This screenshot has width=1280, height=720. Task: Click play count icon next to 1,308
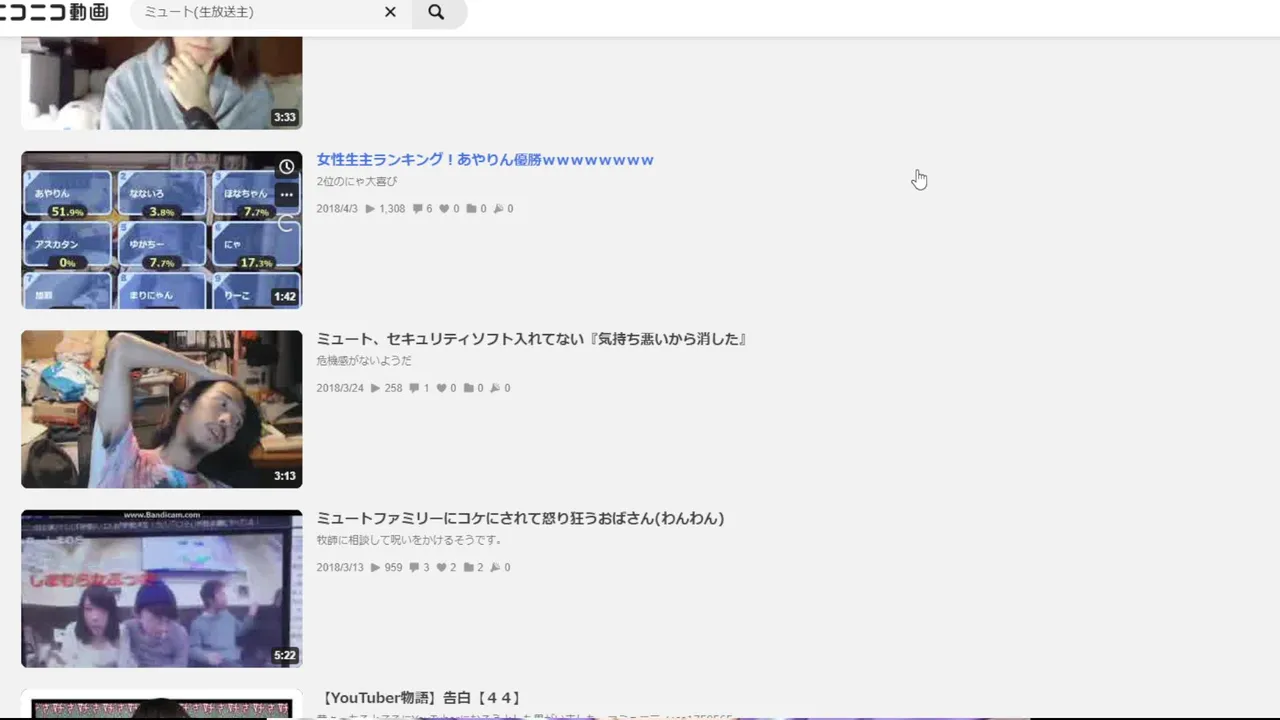click(x=370, y=209)
